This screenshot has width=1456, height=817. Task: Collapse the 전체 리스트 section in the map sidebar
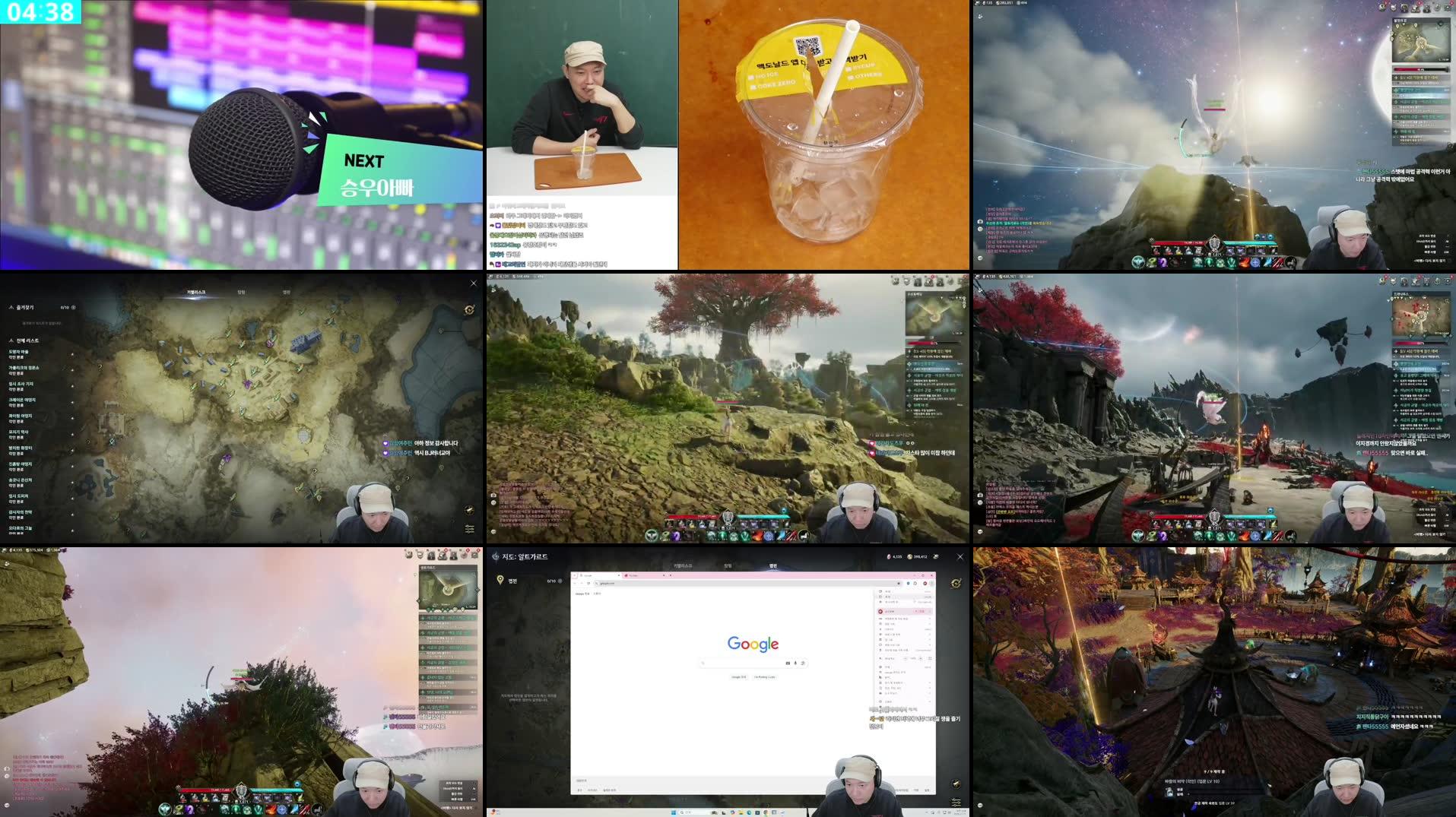pos(11,340)
